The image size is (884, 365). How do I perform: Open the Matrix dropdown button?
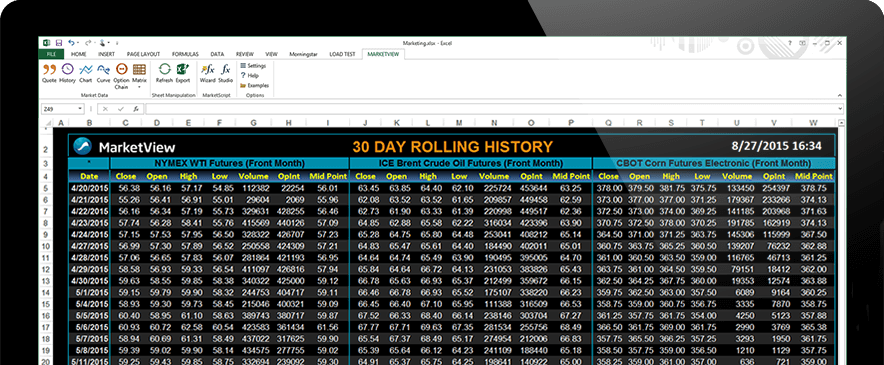click(x=139, y=76)
